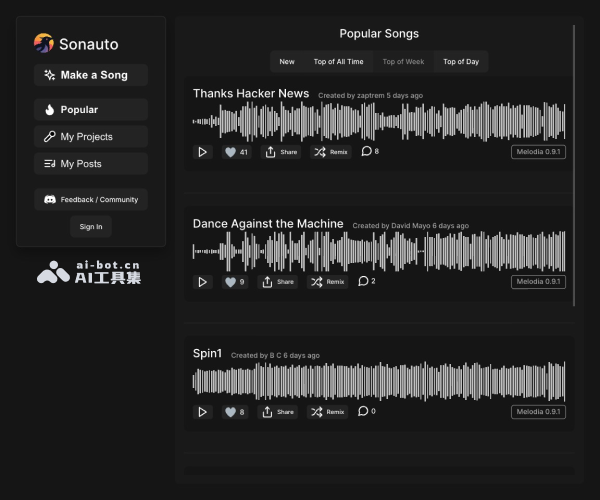Share the Spin1 song
Viewport: 600px width, 500px height.
point(280,412)
